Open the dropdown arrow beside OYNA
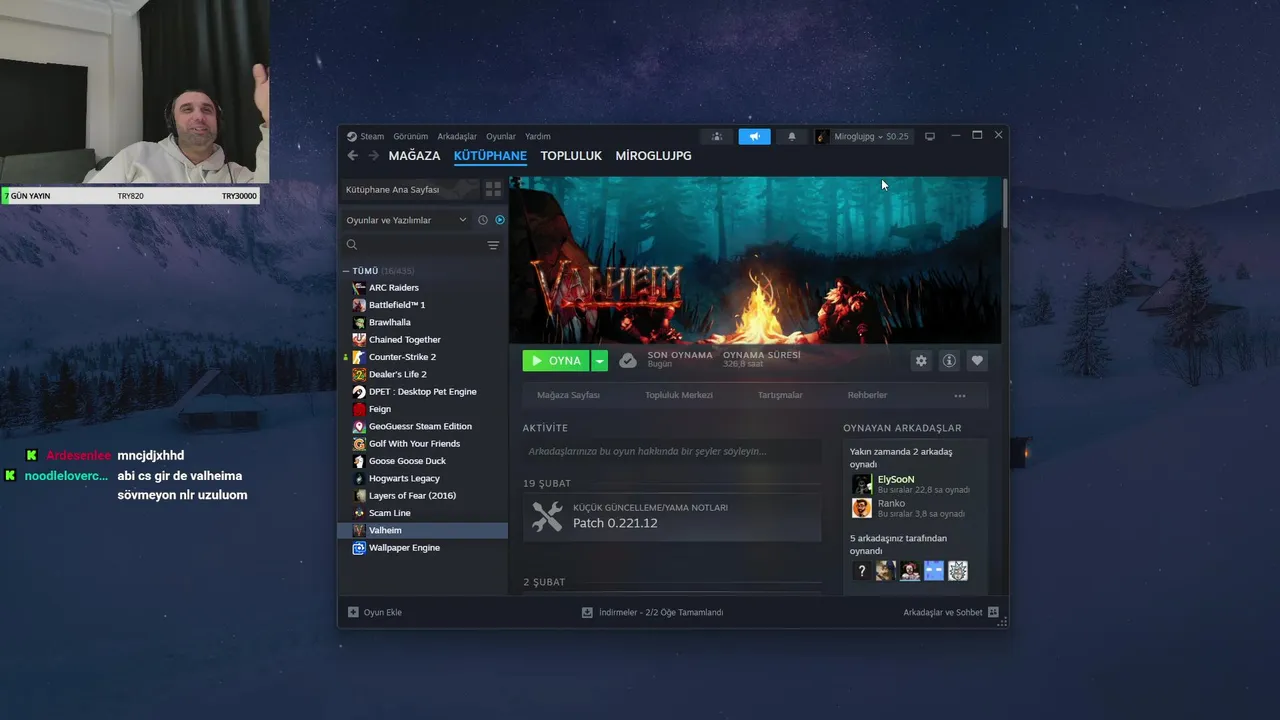 [x=599, y=361]
